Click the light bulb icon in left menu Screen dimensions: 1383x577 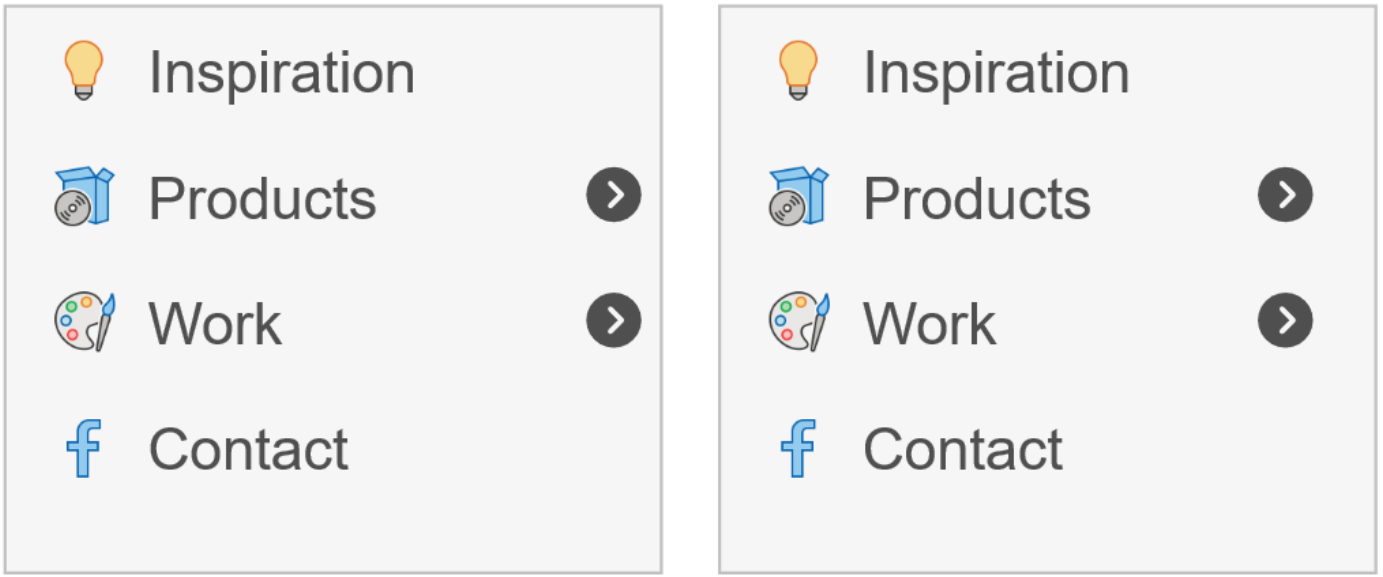click(x=84, y=70)
